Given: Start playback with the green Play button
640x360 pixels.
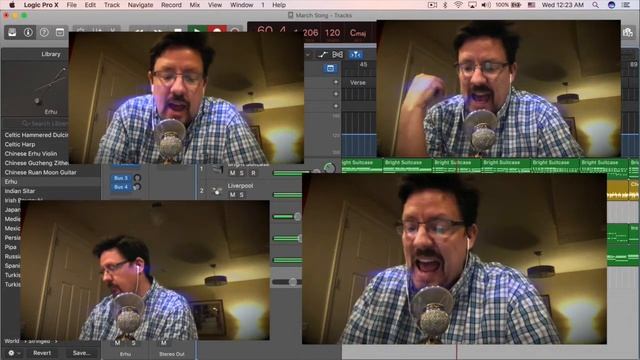Looking at the screenshot, I should click(x=197, y=30).
